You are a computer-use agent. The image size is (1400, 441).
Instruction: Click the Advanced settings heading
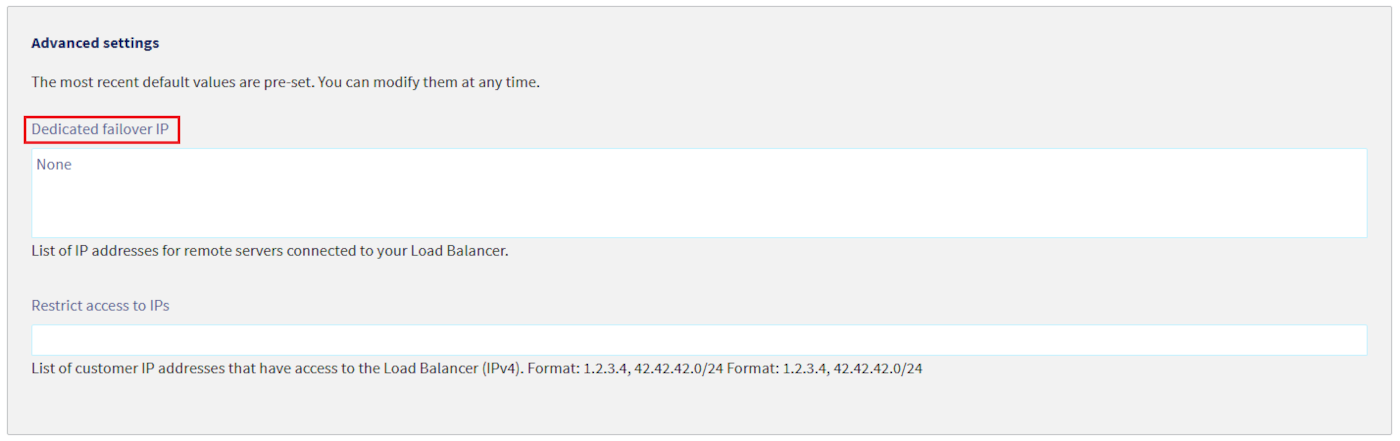point(95,43)
